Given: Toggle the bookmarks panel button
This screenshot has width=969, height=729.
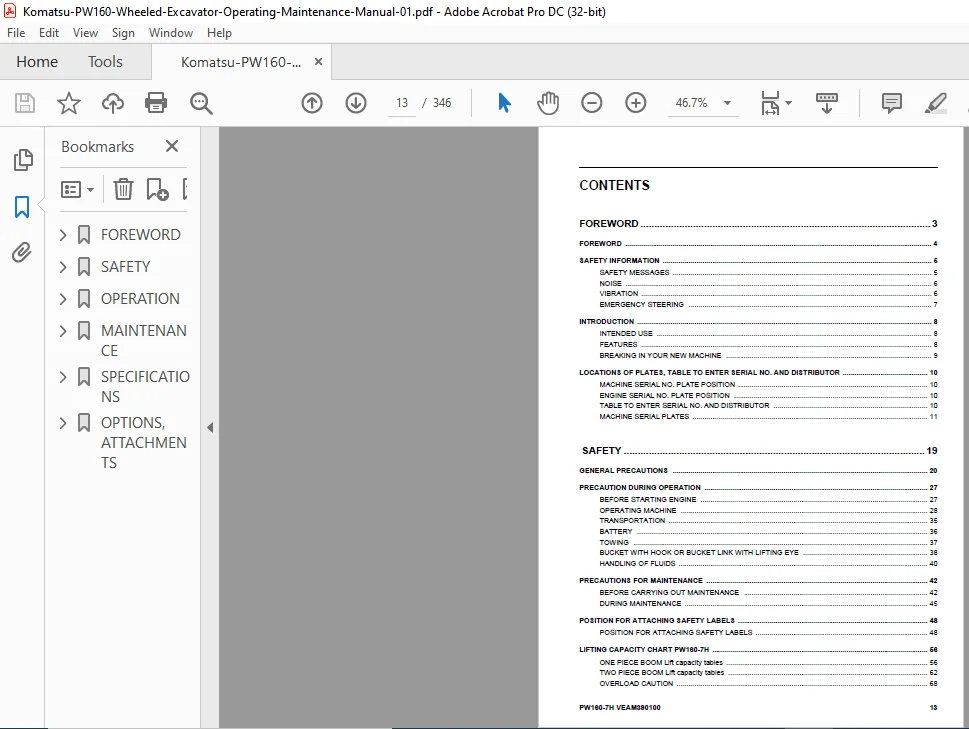Looking at the screenshot, I should tap(22, 207).
